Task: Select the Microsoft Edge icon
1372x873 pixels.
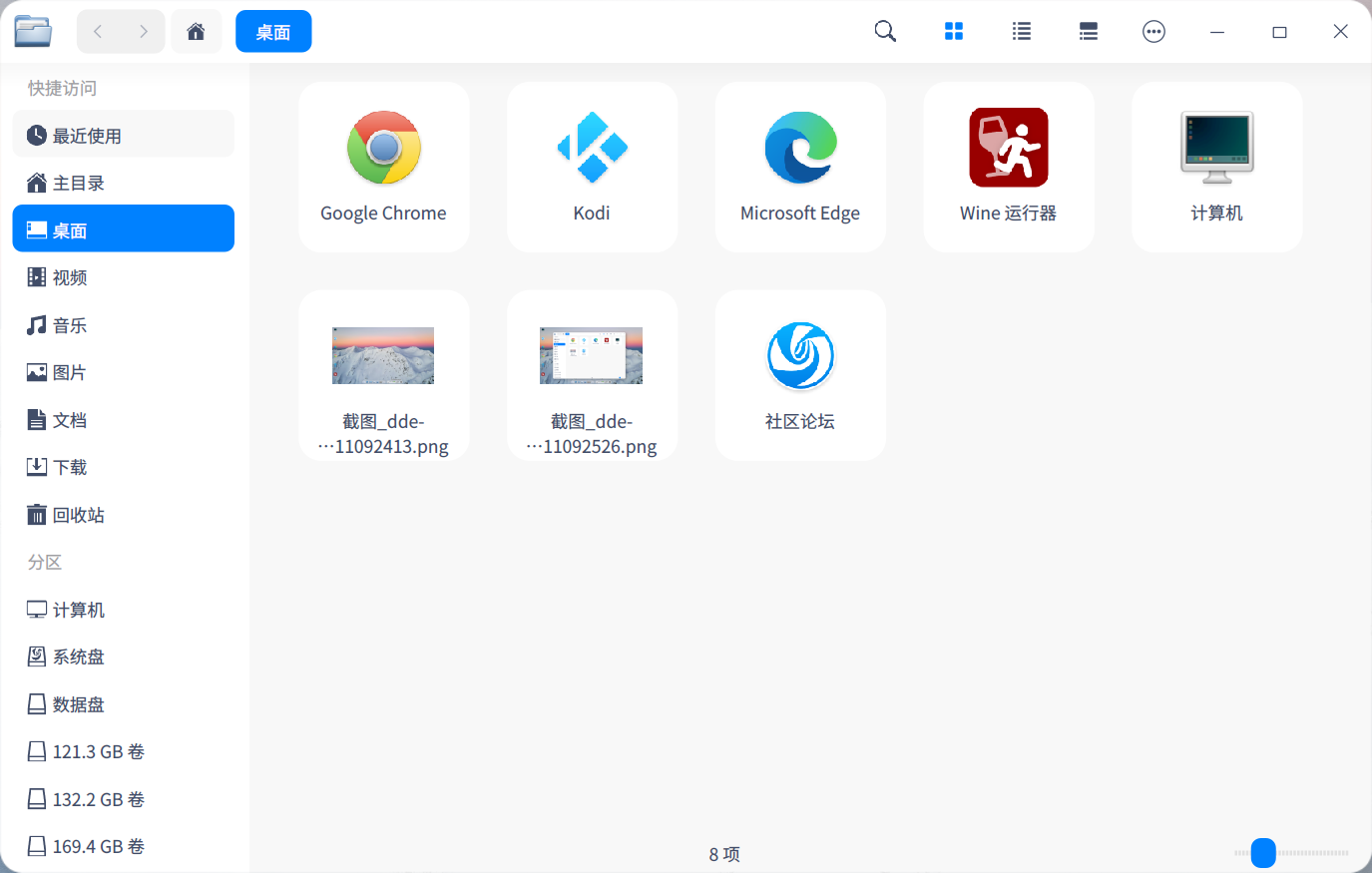Action: pyautogui.click(x=800, y=148)
